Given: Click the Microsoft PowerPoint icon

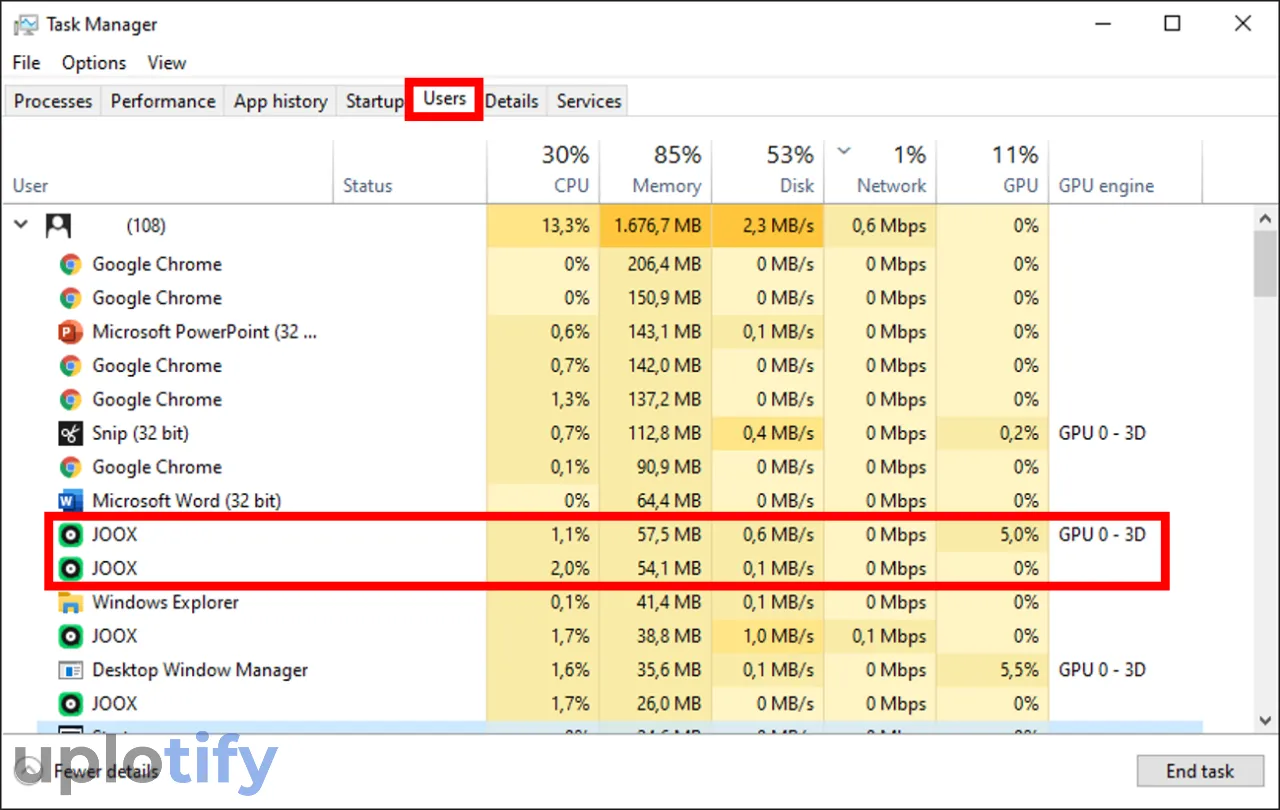Looking at the screenshot, I should [x=70, y=332].
